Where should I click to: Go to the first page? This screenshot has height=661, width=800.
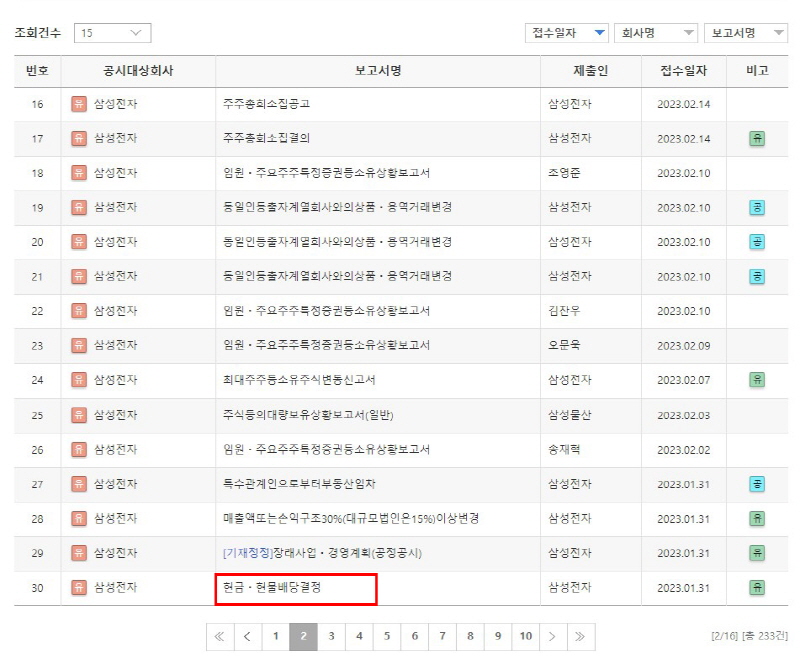(x=220, y=637)
